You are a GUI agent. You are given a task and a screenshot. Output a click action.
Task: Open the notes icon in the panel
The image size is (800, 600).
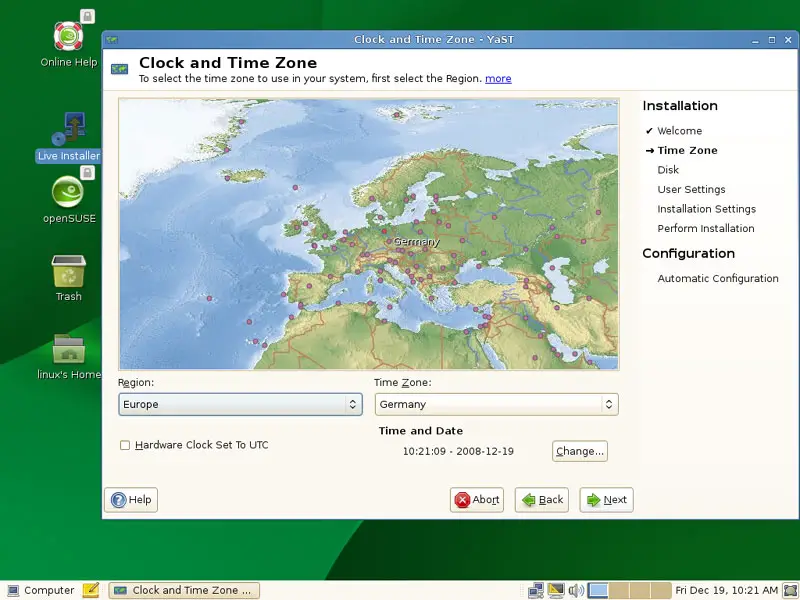(x=90, y=590)
